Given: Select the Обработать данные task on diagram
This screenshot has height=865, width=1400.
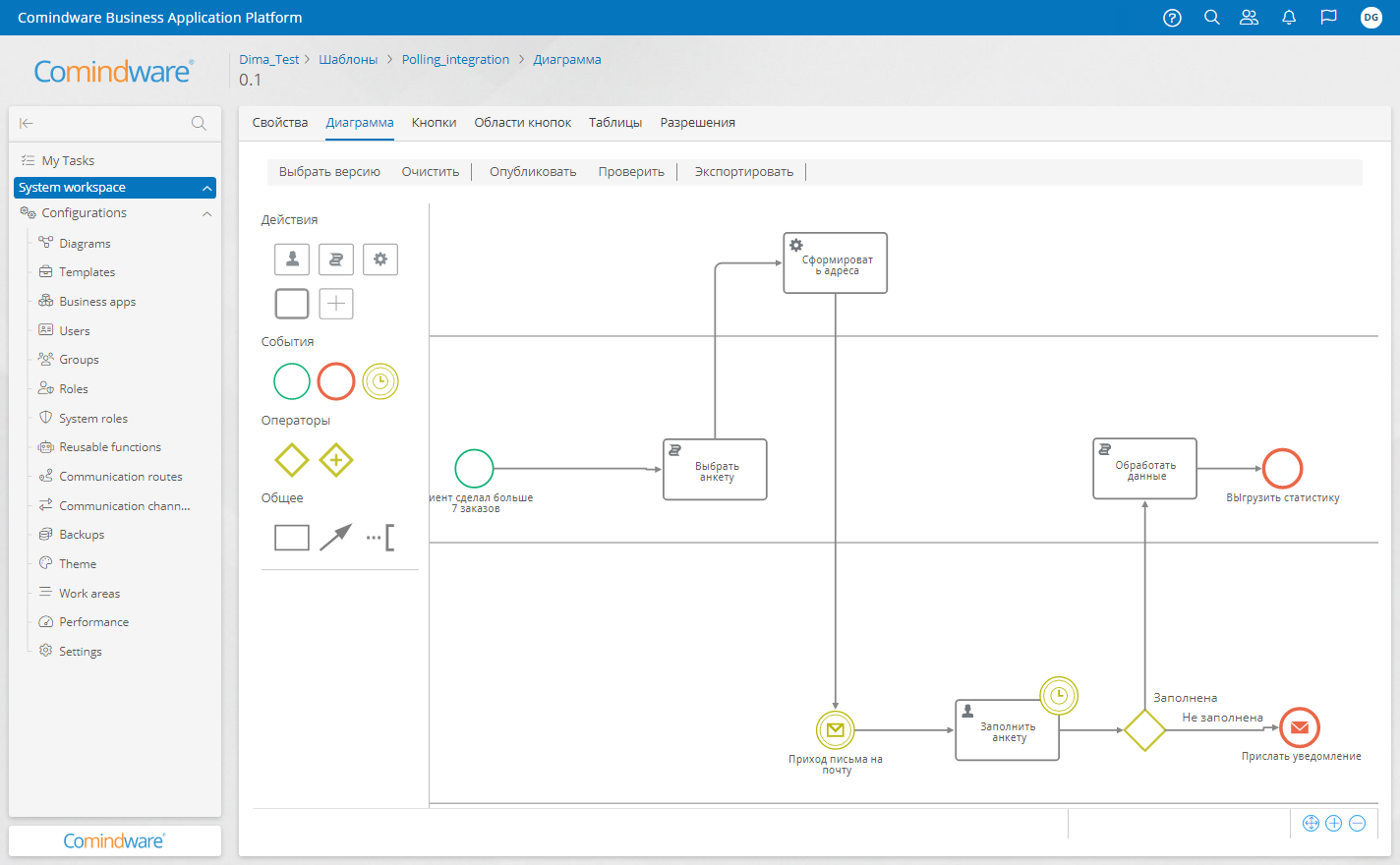Looking at the screenshot, I should [x=1145, y=469].
